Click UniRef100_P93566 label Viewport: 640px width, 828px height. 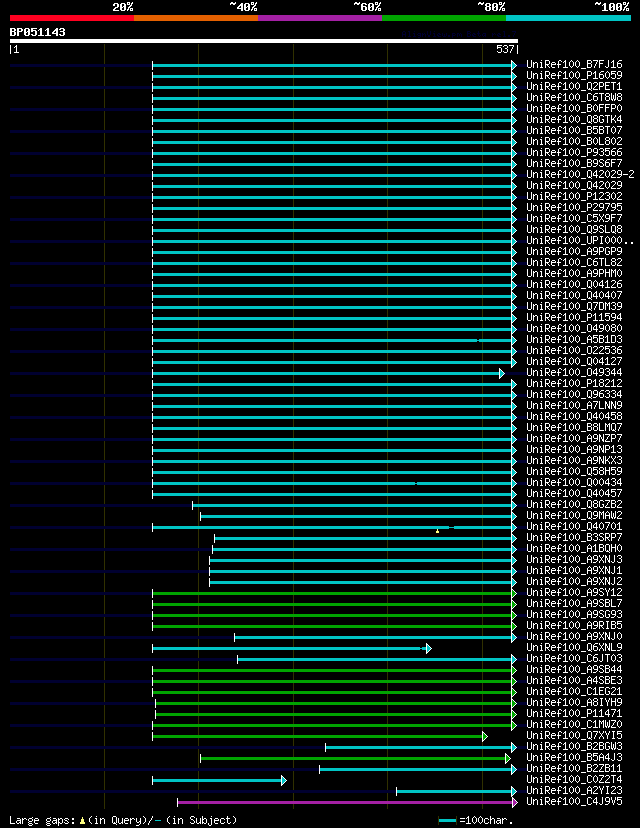(574, 153)
